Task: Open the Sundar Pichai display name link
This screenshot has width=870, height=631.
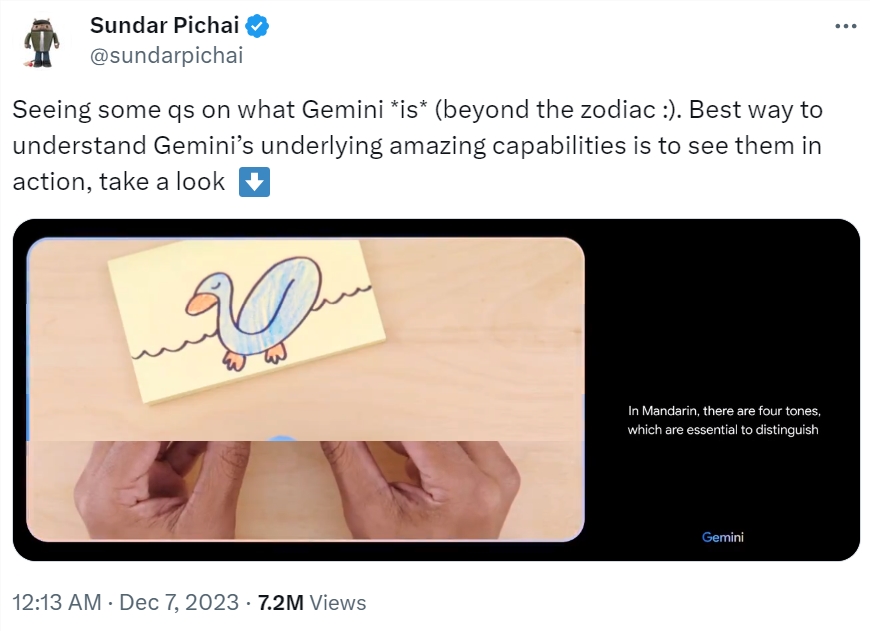Action: (164, 26)
